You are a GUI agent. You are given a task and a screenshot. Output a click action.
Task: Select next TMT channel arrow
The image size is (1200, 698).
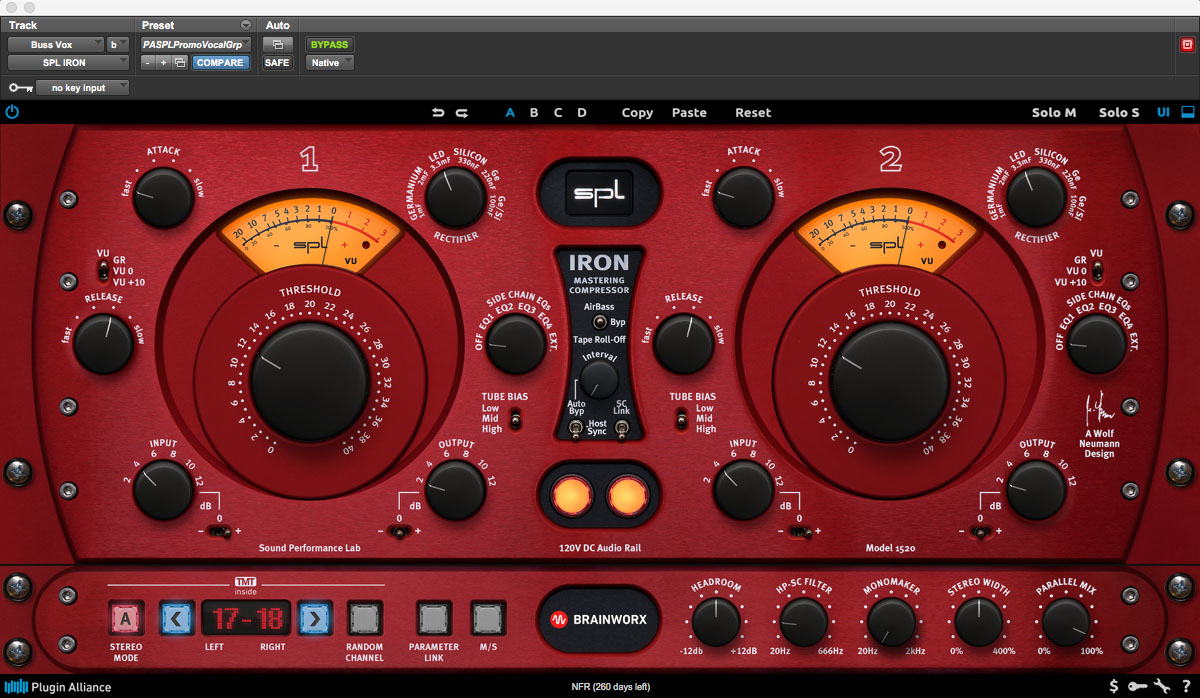click(316, 619)
